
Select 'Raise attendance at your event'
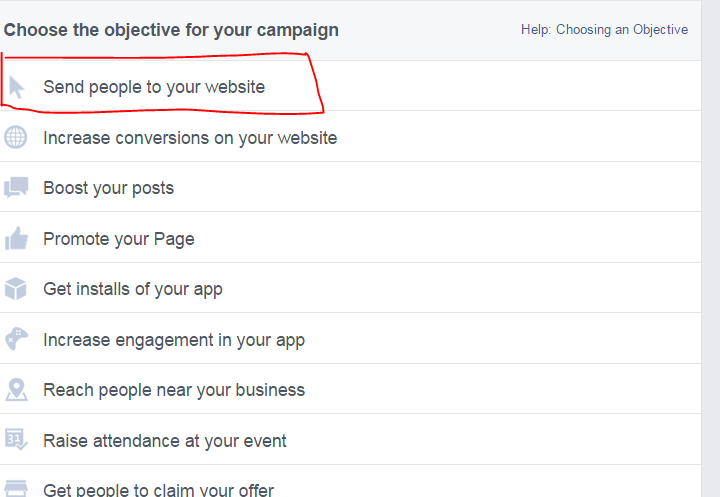click(x=350, y=440)
